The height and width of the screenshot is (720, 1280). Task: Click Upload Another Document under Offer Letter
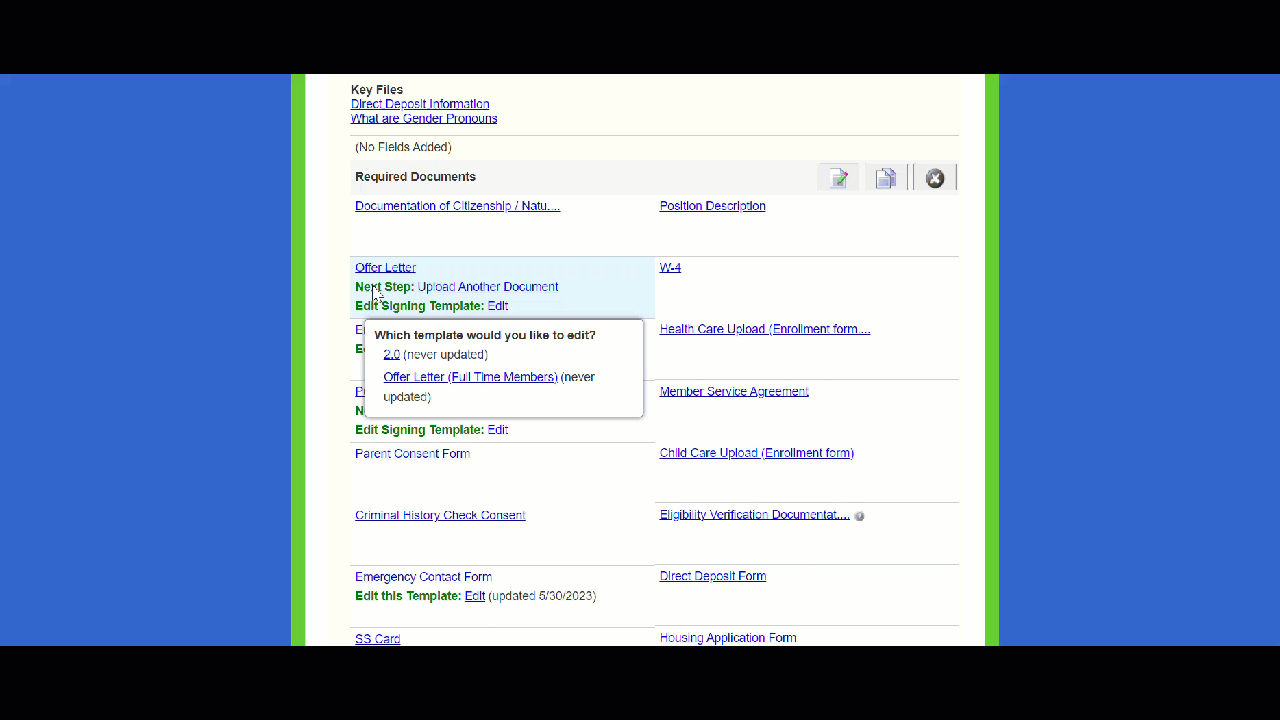(x=488, y=287)
